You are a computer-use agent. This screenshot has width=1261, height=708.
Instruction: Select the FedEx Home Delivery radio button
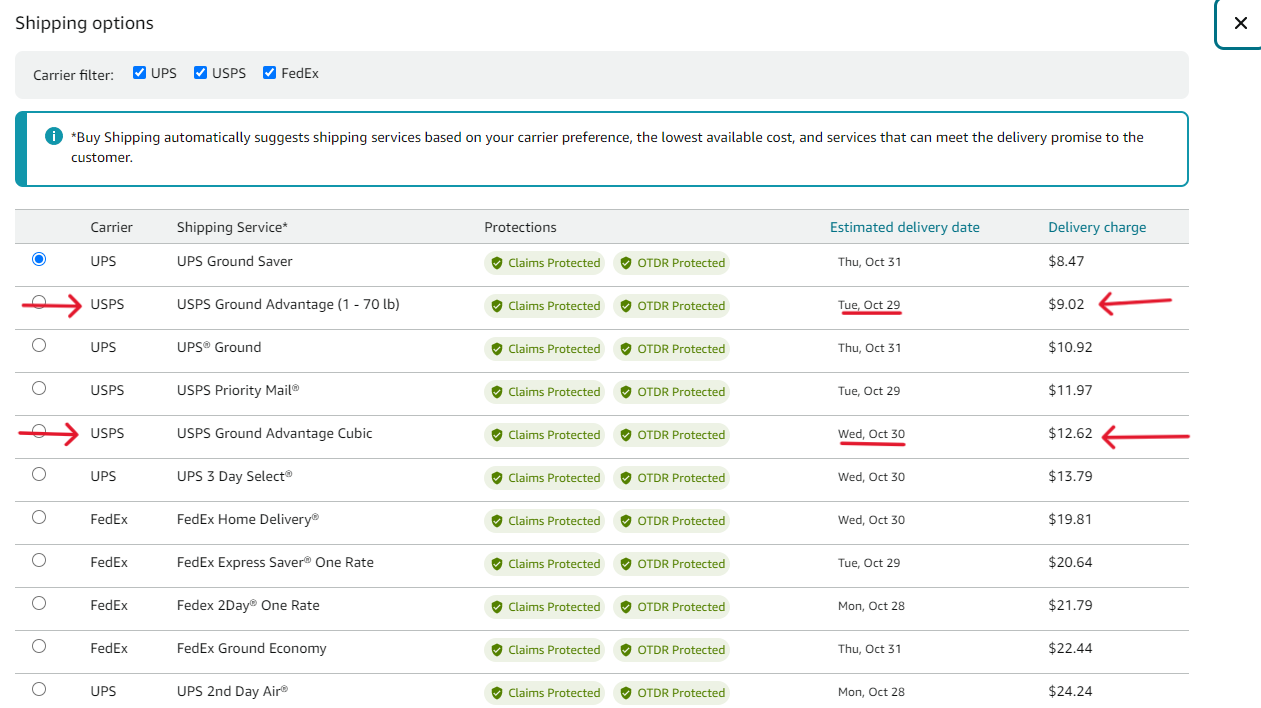[39, 517]
